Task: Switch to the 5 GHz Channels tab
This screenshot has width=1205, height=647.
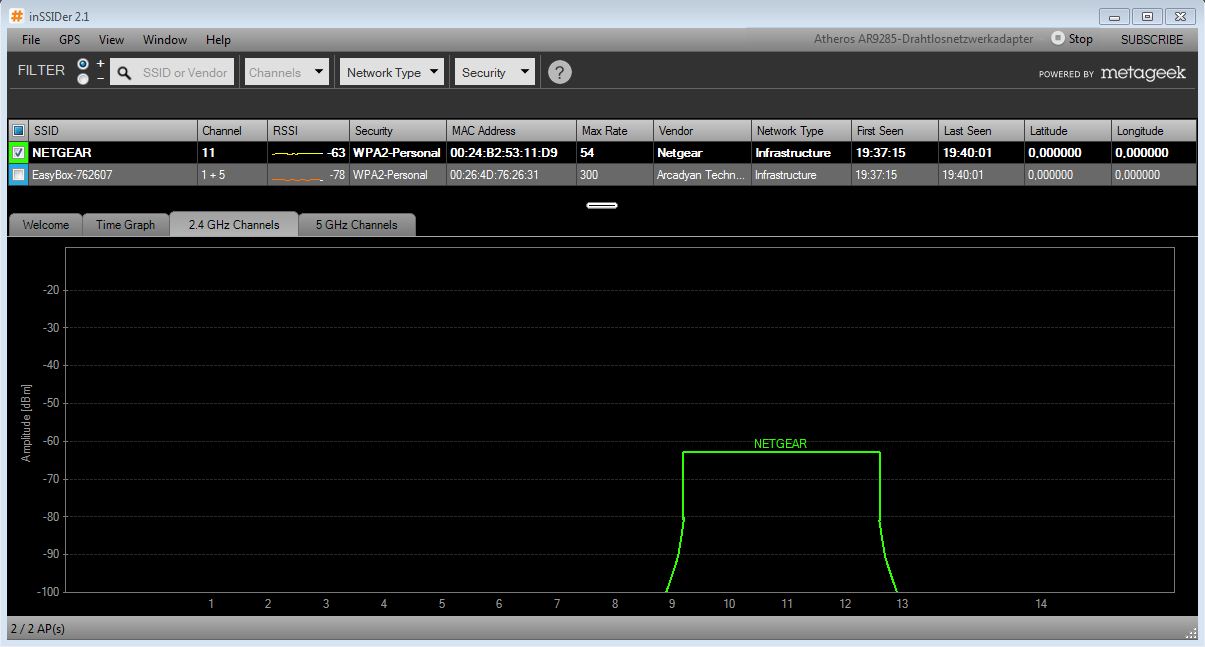Action: [x=357, y=225]
